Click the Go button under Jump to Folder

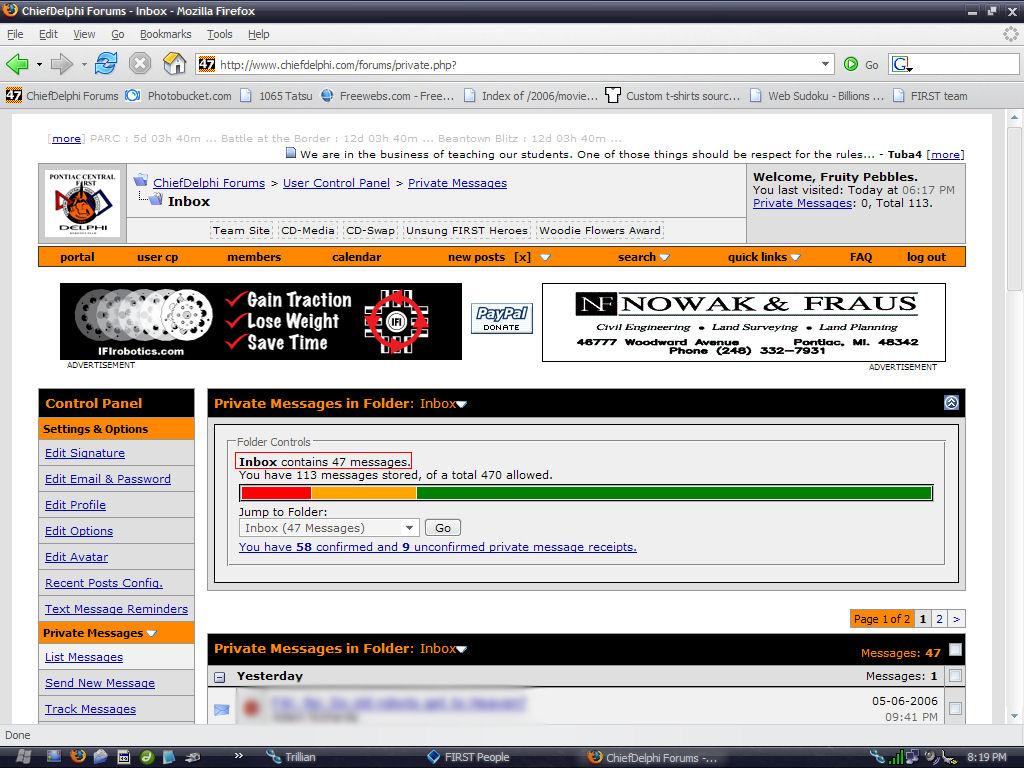(x=443, y=528)
